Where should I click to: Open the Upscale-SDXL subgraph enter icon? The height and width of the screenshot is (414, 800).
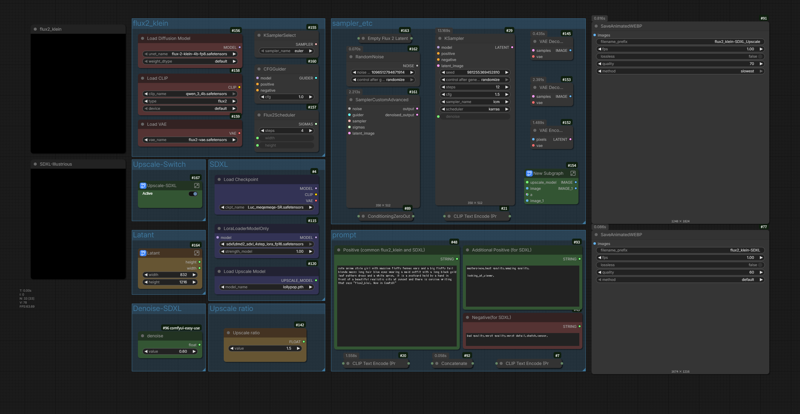(x=197, y=185)
